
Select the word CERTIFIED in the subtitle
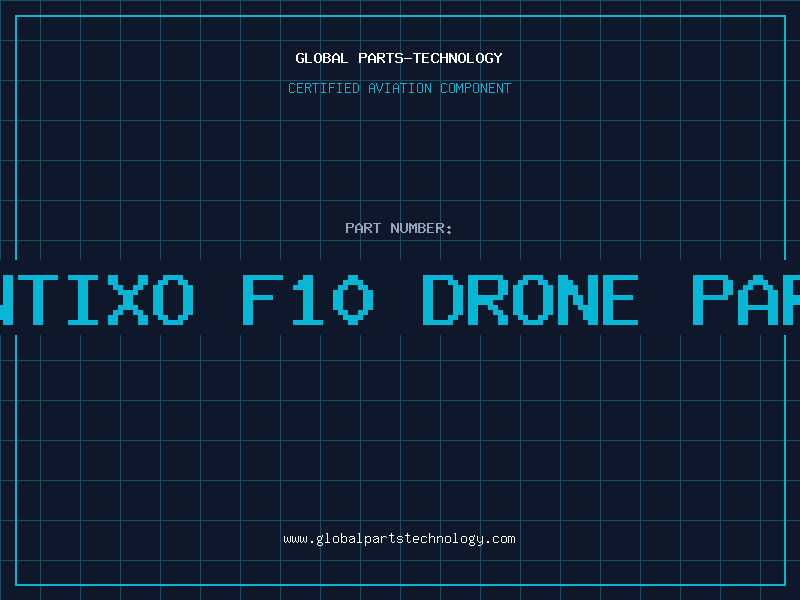pyautogui.click(x=324, y=88)
